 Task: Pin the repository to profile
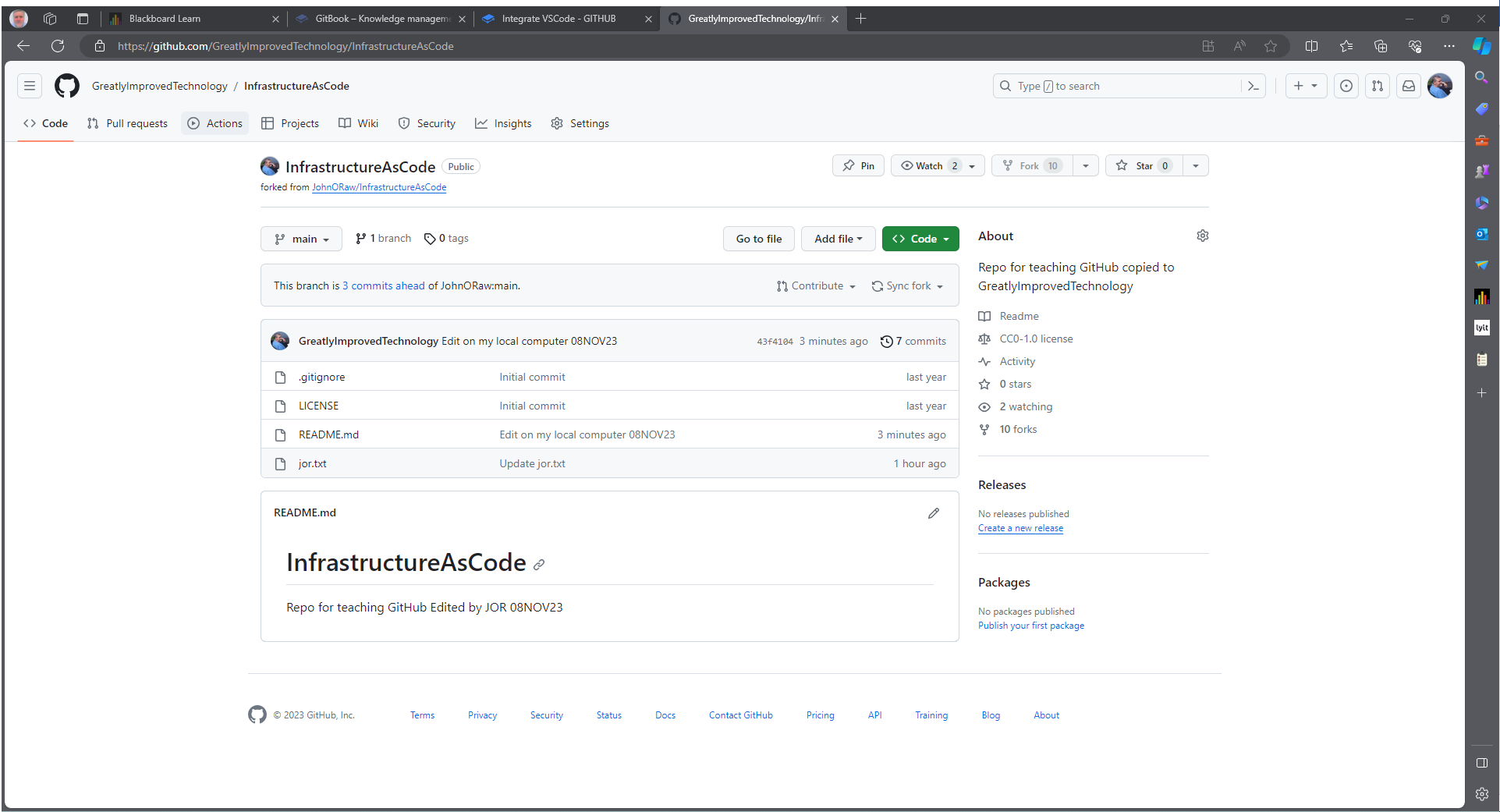pos(858,165)
